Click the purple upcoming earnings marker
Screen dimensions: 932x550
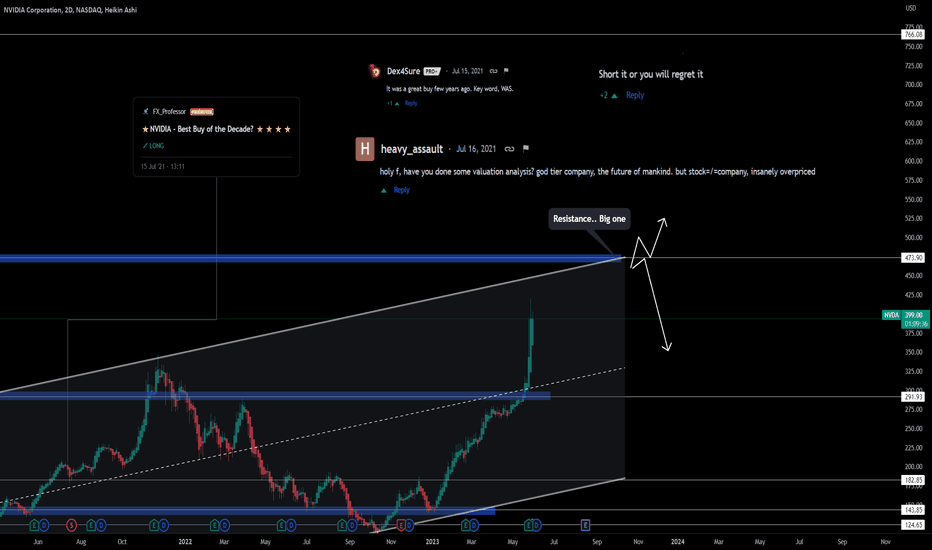pos(585,525)
